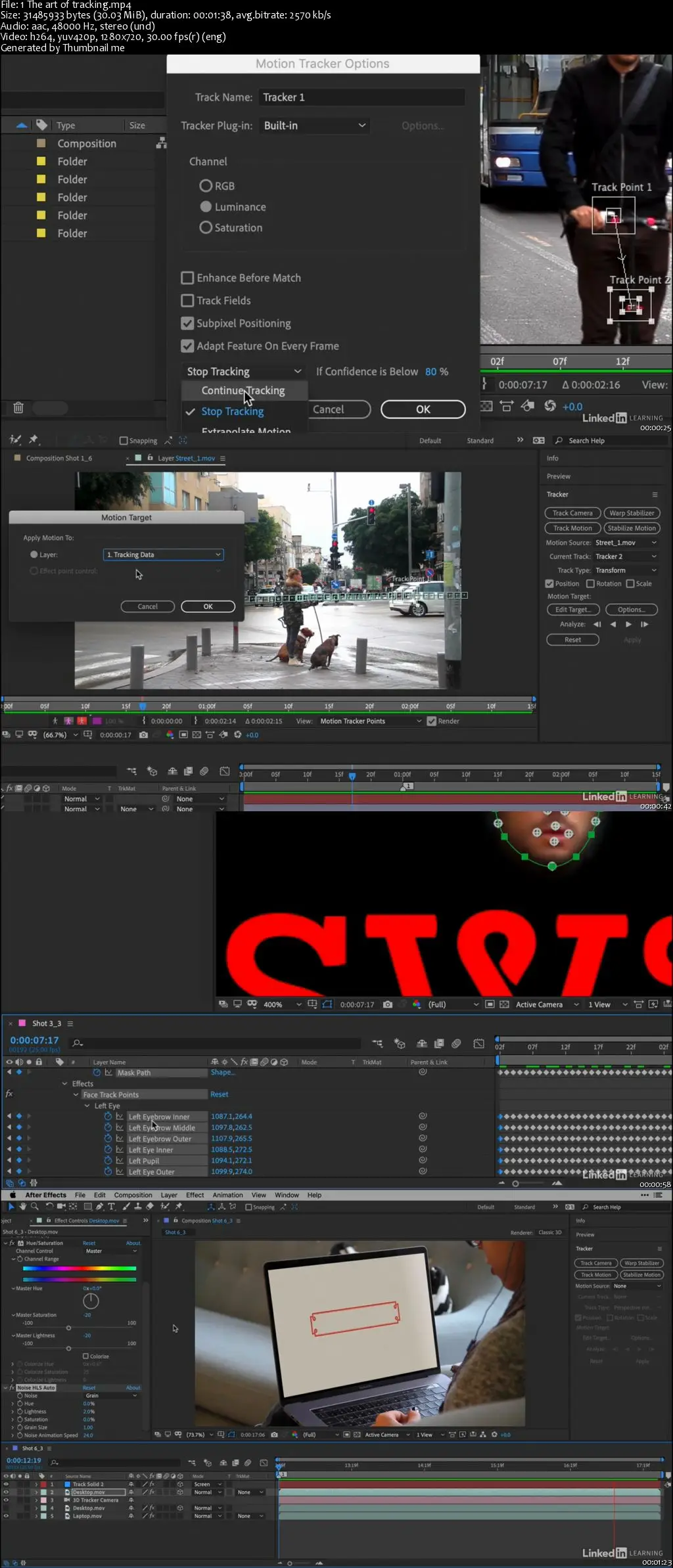Enable the Rotation checkbox under Track Type Transform
This screenshot has height=1568, width=673.
point(590,583)
